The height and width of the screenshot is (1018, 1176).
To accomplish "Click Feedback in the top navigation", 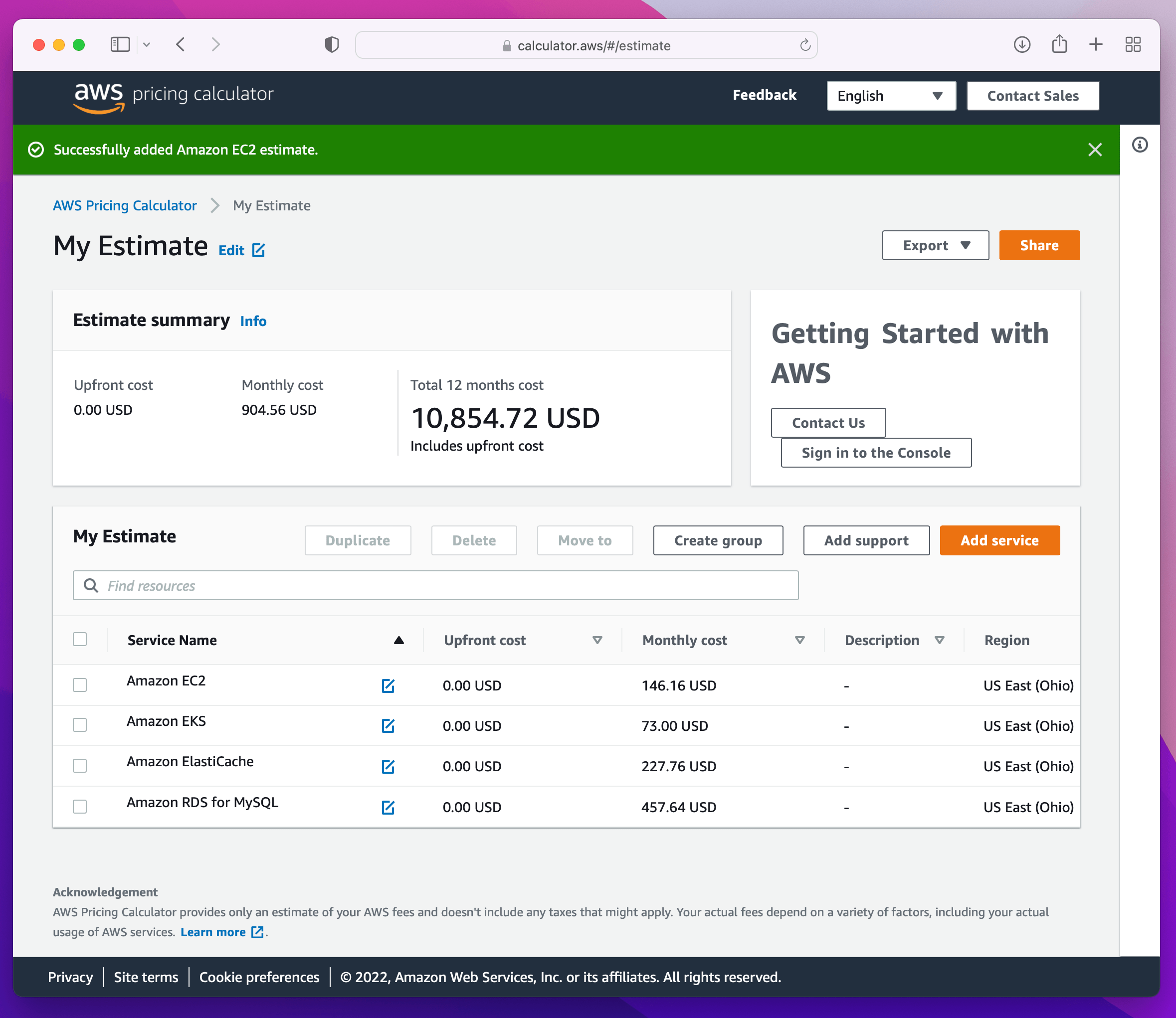I will [764, 95].
